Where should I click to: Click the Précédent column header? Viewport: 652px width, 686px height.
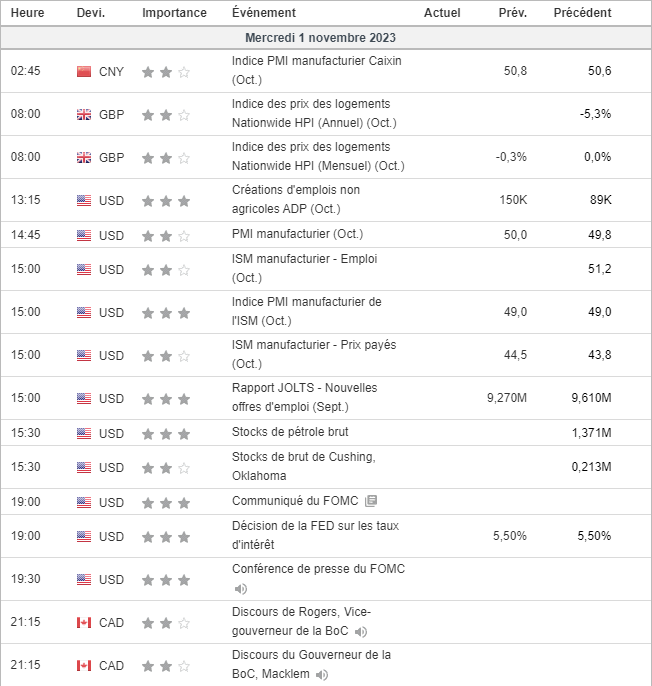click(582, 13)
